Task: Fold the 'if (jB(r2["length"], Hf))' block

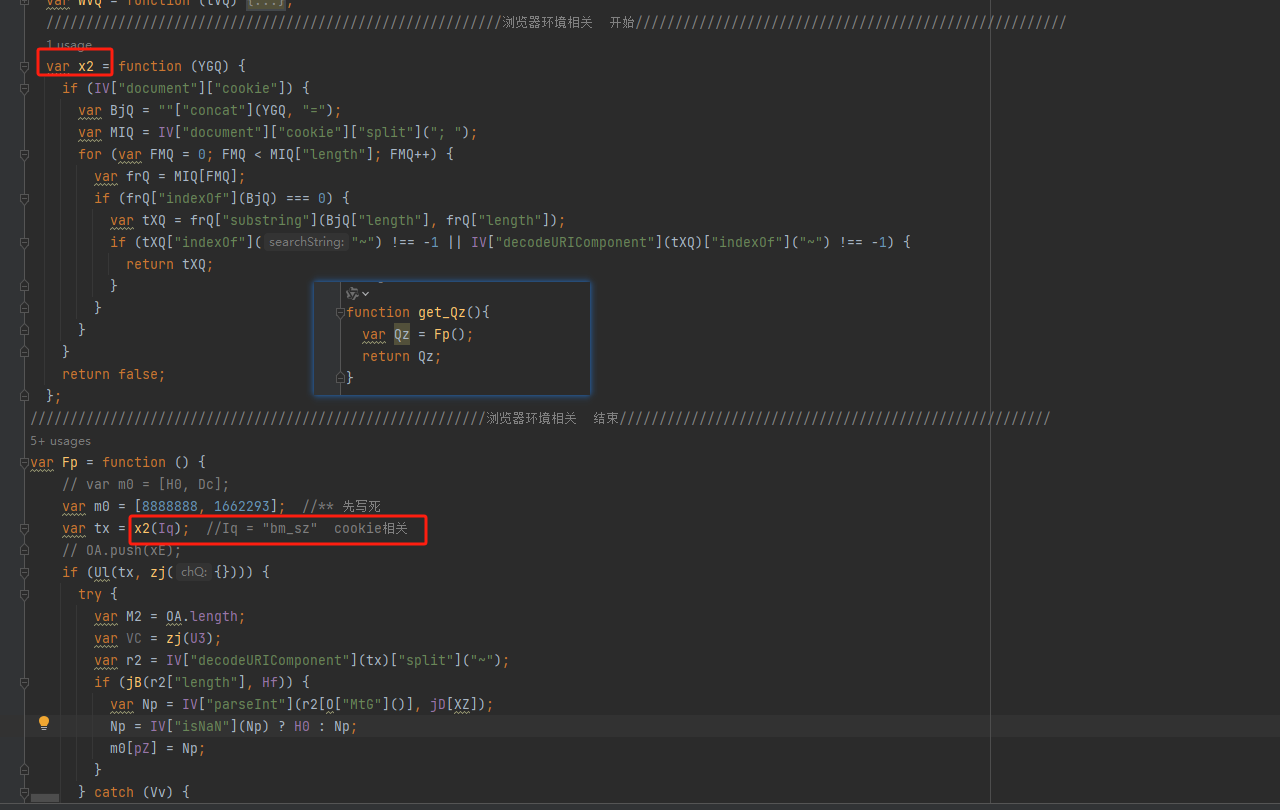Action: [23, 682]
